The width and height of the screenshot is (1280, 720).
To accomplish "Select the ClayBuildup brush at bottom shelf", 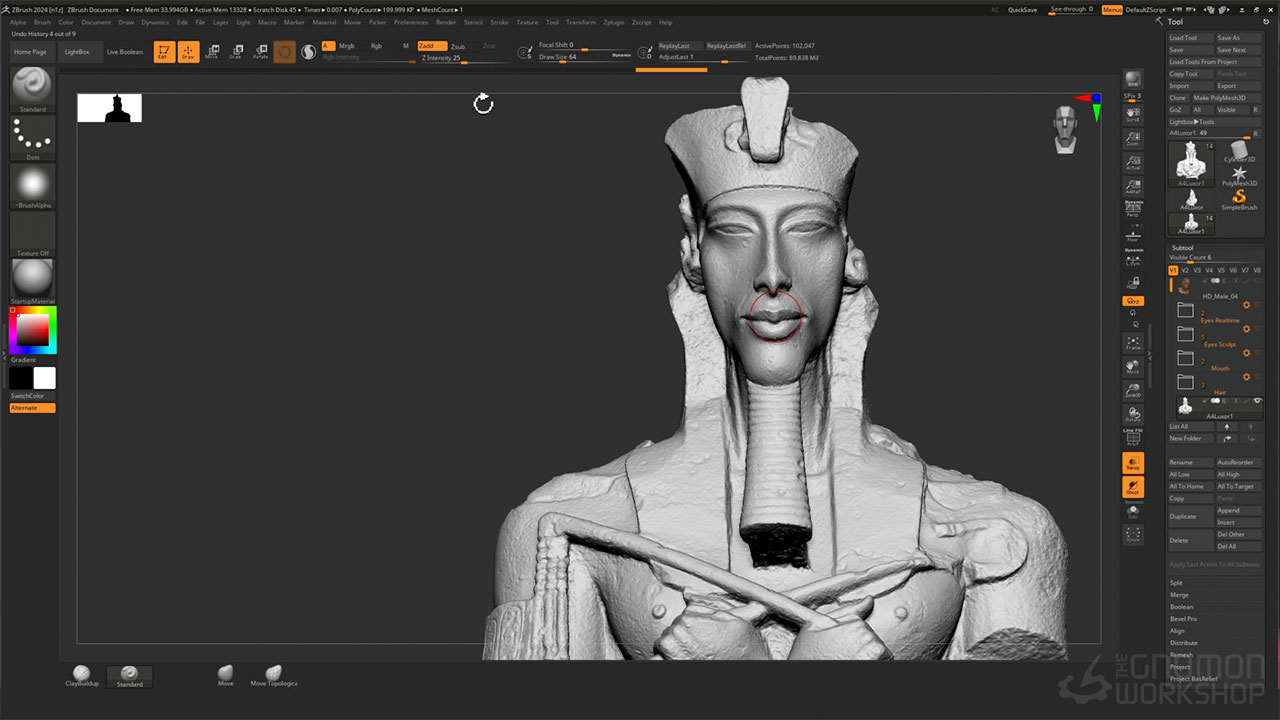I will pos(82,675).
